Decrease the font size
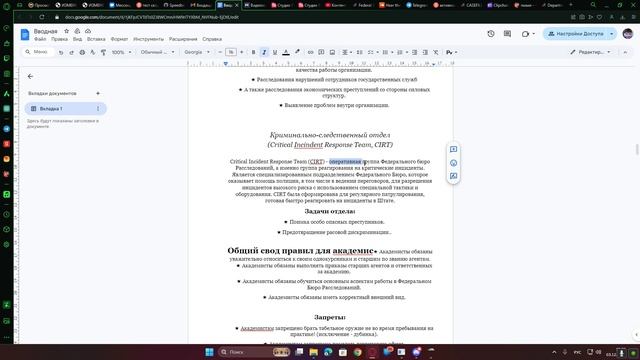Image resolution: width=640 pixels, height=360 pixels. coord(220,52)
